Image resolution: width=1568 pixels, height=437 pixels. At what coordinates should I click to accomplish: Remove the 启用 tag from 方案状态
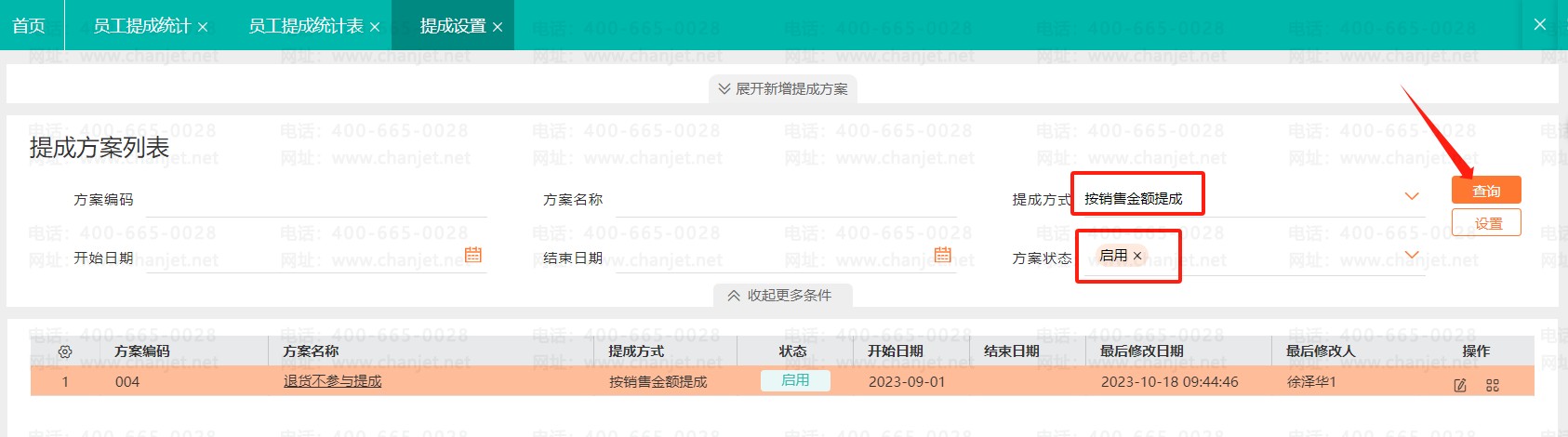[x=1137, y=256]
